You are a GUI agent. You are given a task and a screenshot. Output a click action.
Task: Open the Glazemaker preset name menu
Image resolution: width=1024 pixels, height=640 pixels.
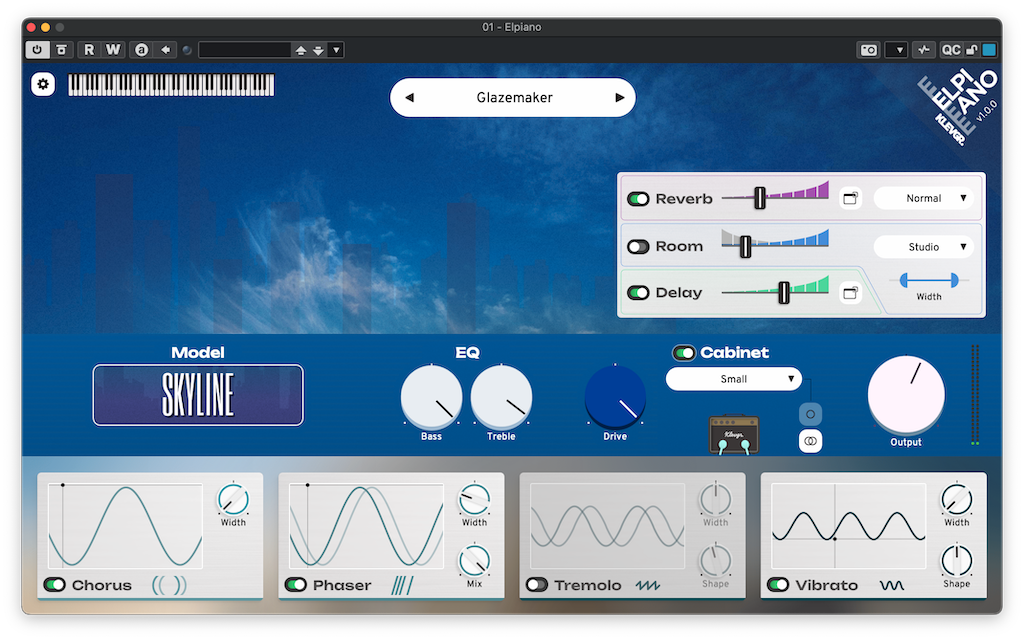click(x=515, y=97)
